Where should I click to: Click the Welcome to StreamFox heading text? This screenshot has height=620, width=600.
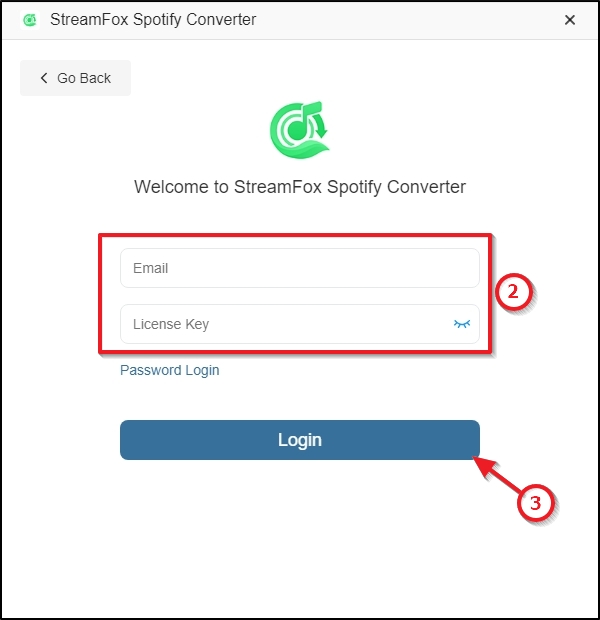(300, 187)
